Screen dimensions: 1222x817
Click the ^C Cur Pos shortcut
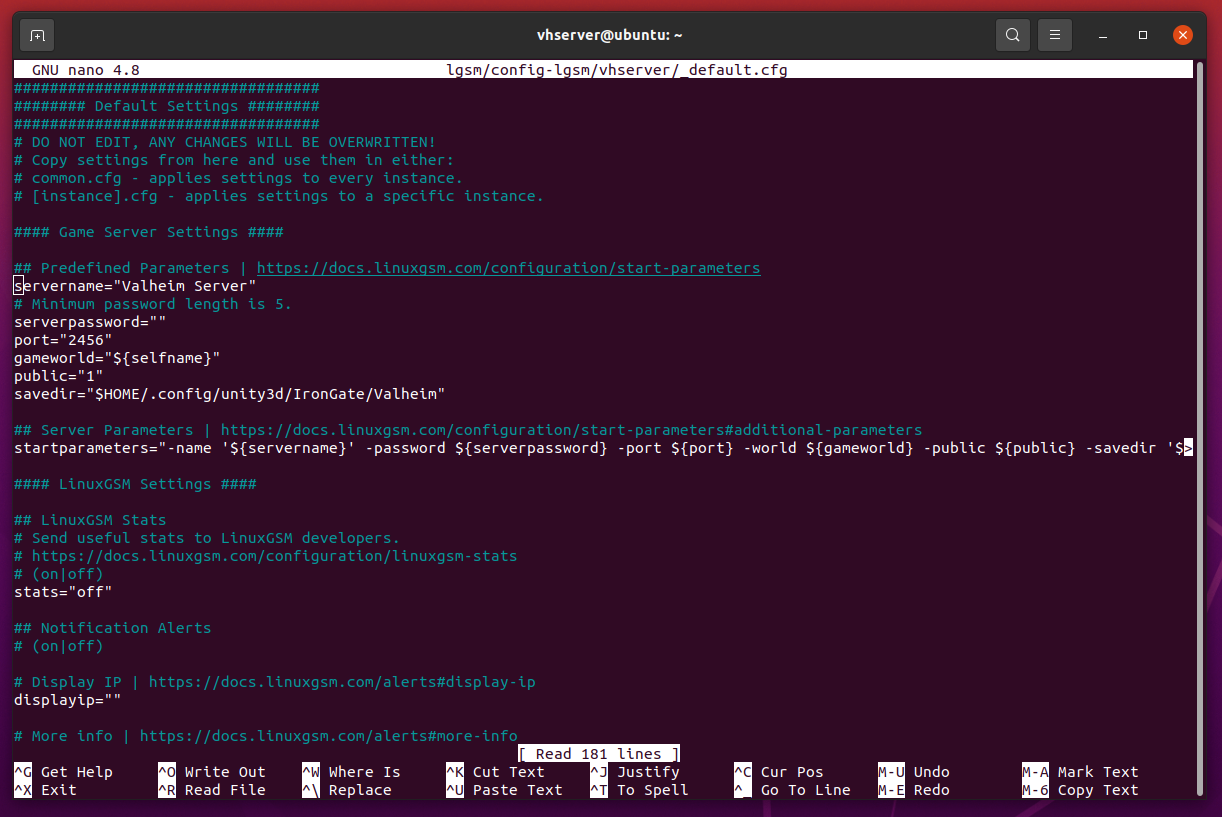(779, 772)
